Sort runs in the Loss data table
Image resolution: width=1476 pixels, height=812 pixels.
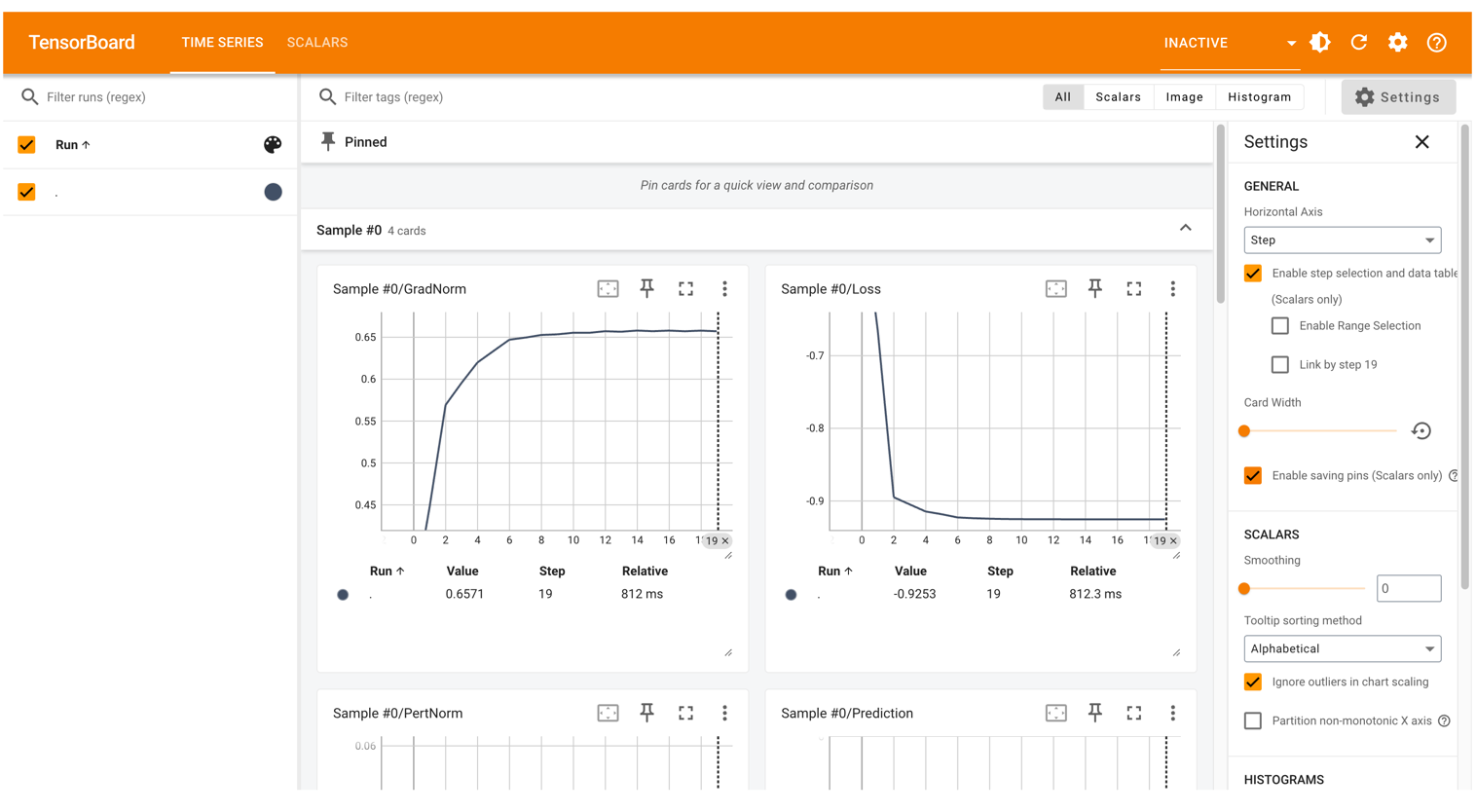[x=834, y=572]
